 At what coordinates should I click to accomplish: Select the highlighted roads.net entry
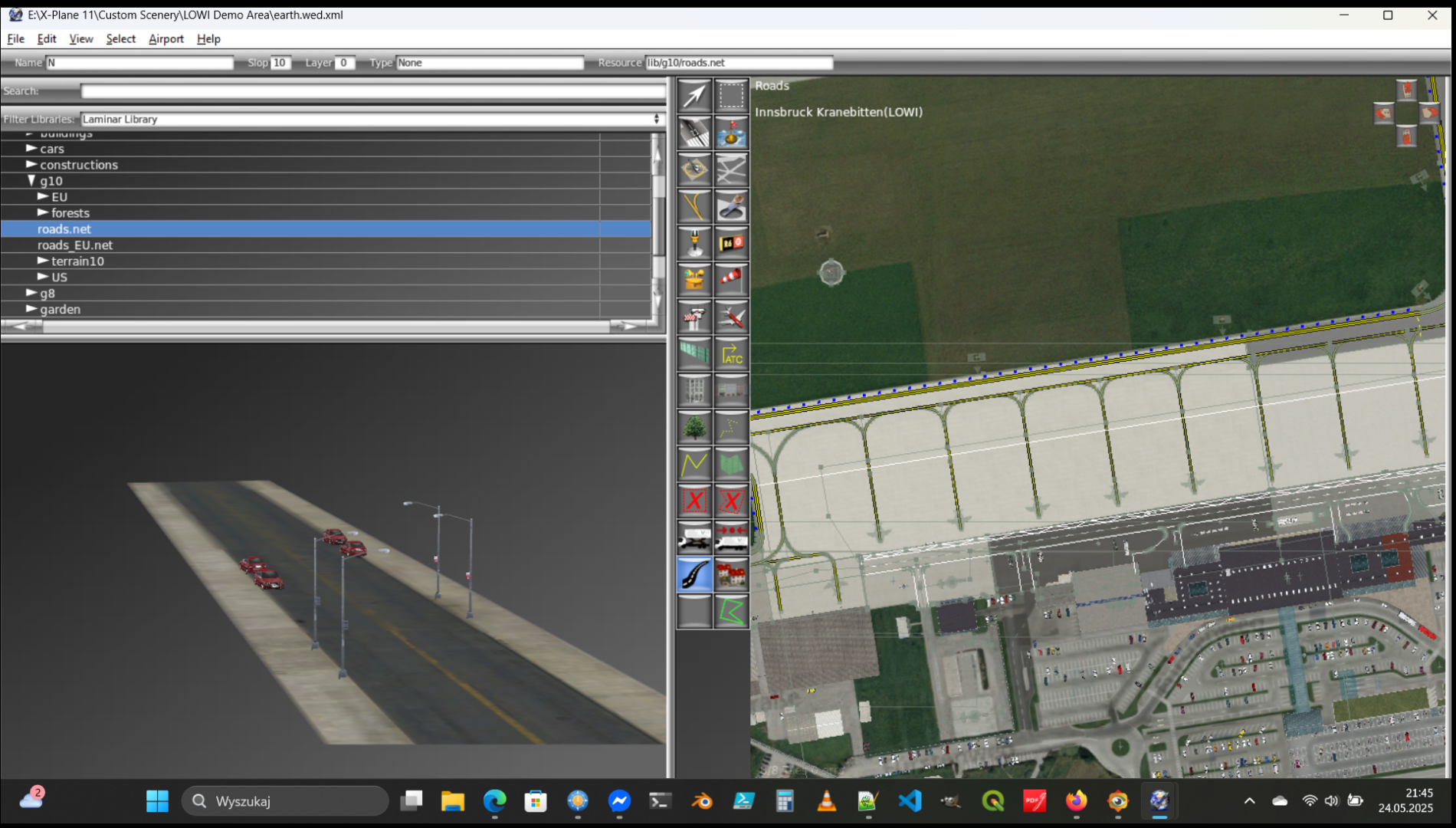[x=326, y=228]
